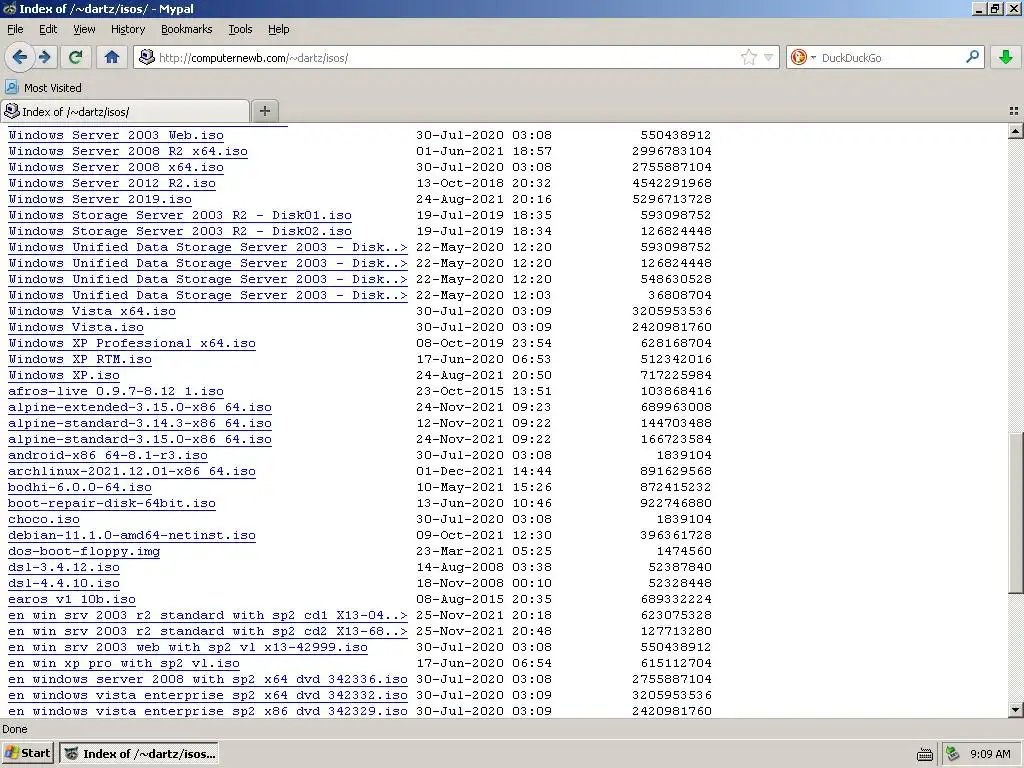1024x768 pixels.
Task: Open Windows Storage Server 2003 R2 Disk02.iso
Action: [x=180, y=231]
